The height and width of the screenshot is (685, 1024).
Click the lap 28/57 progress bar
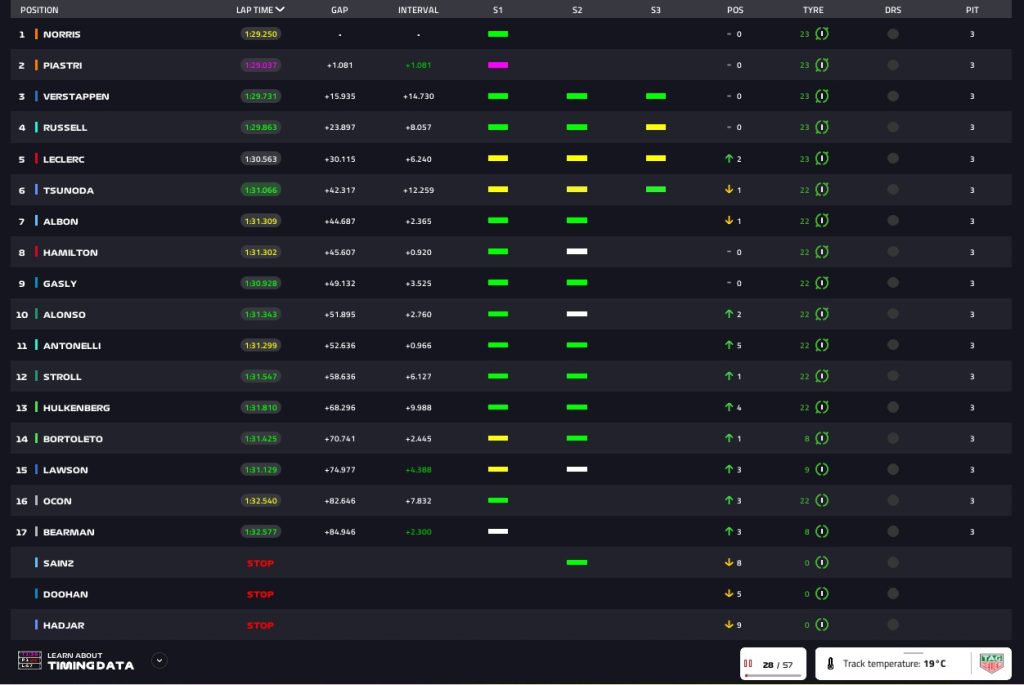[773, 675]
